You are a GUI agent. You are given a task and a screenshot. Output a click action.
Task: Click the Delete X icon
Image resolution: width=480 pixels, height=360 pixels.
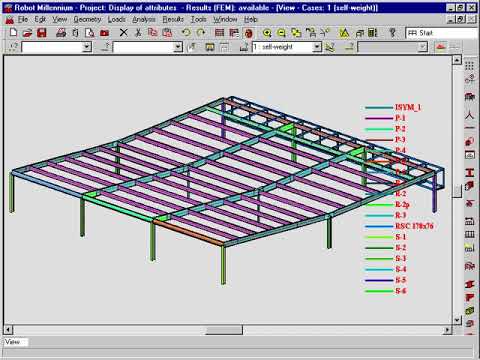[124, 33]
